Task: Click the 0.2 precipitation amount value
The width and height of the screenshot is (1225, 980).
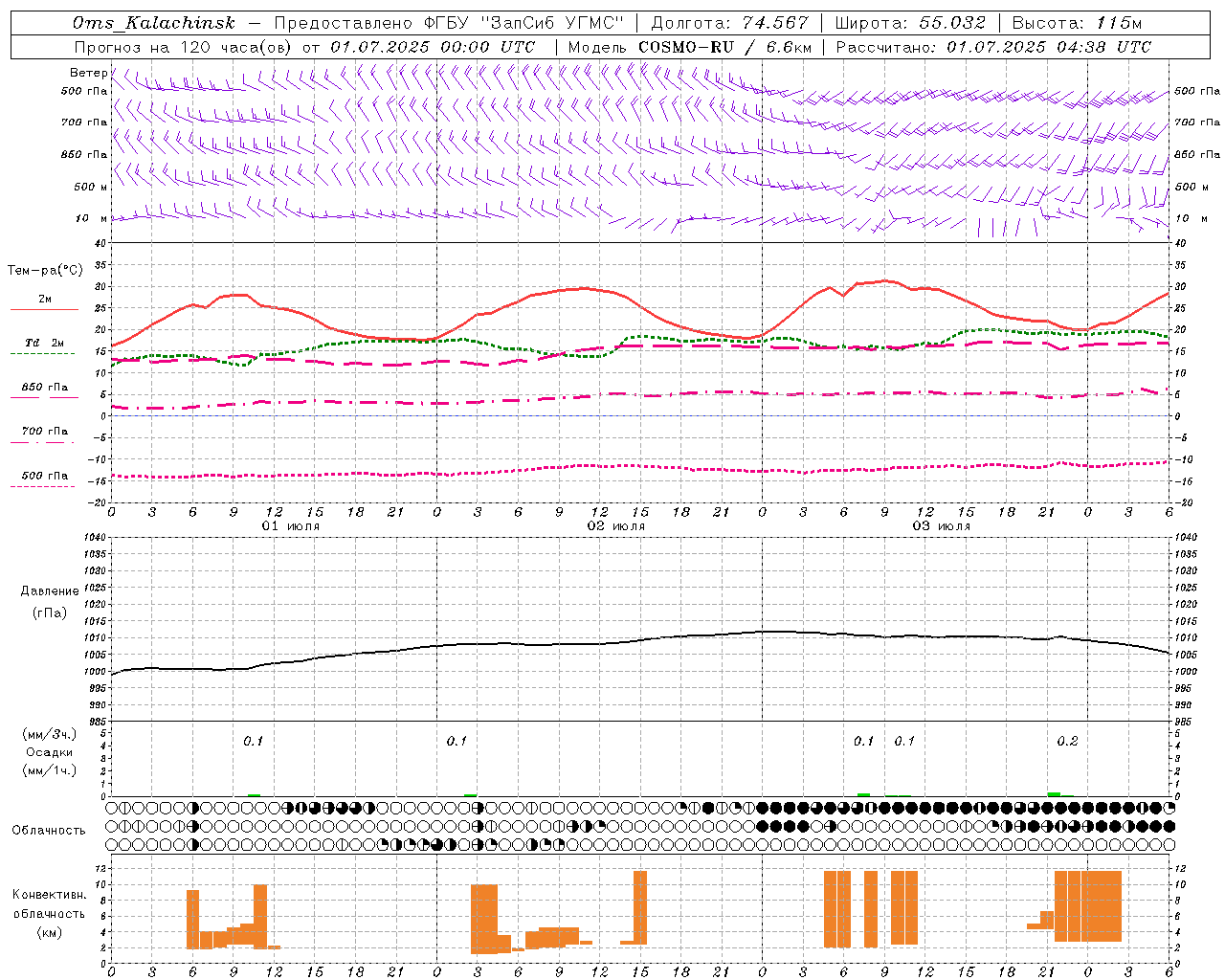Action: point(1067,741)
